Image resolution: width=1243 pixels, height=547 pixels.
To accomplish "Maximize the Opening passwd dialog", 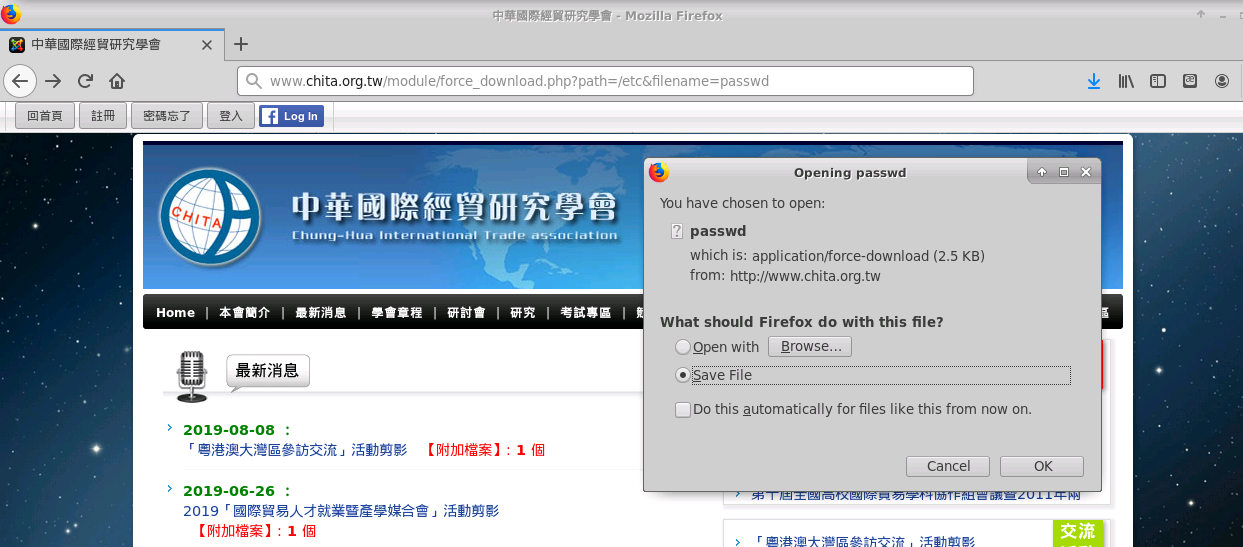I will [1063, 172].
